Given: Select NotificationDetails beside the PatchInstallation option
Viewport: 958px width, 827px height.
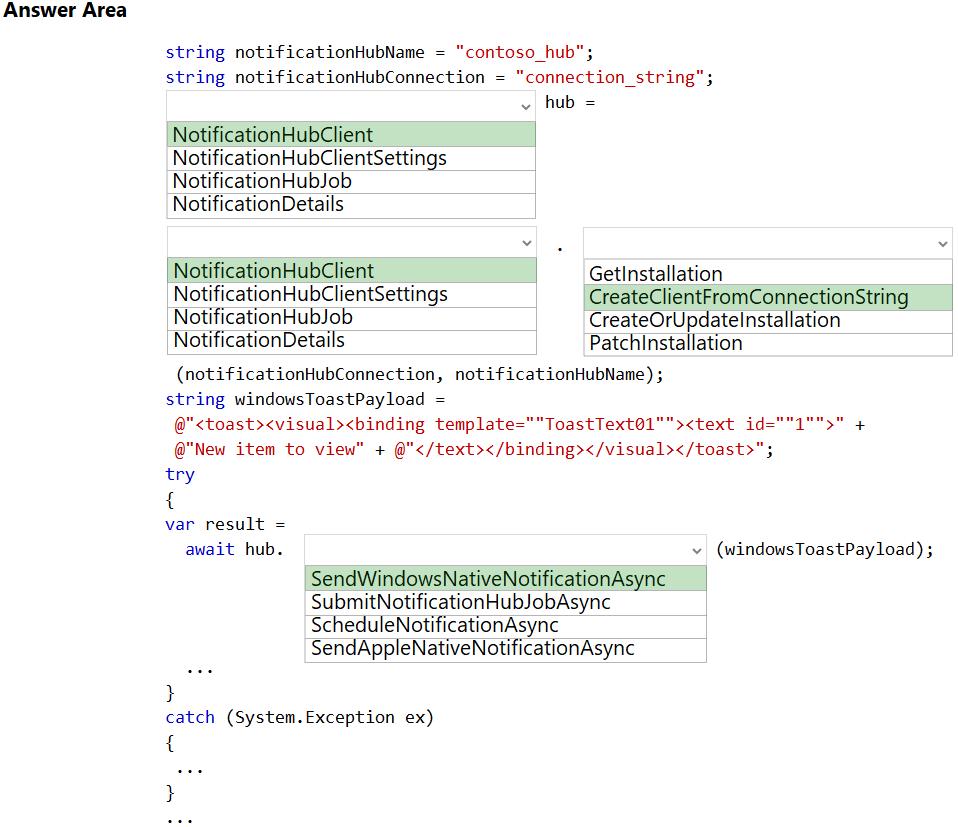Looking at the screenshot, I should point(351,340).
